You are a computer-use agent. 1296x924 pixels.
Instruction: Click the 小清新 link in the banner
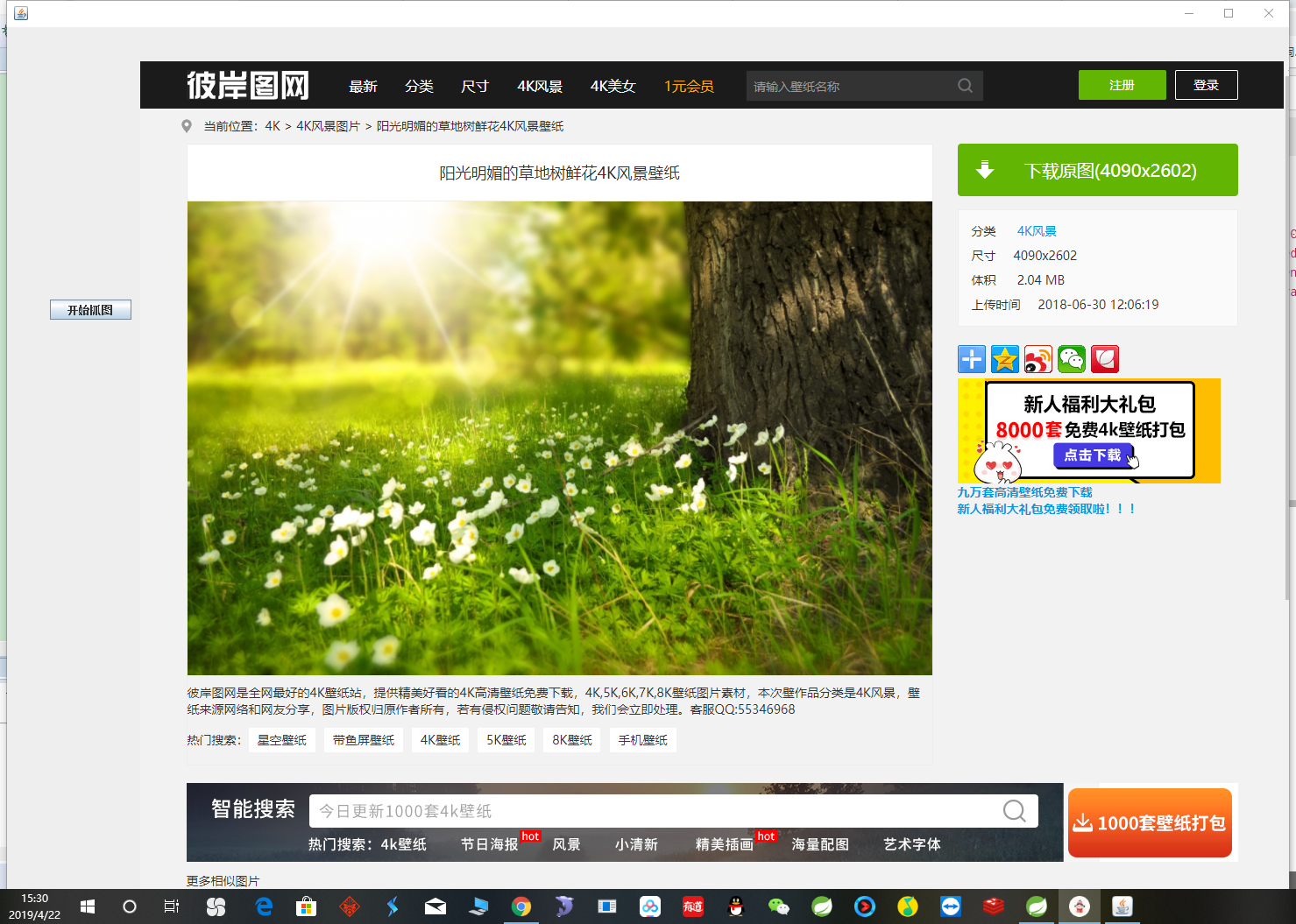pos(636,844)
